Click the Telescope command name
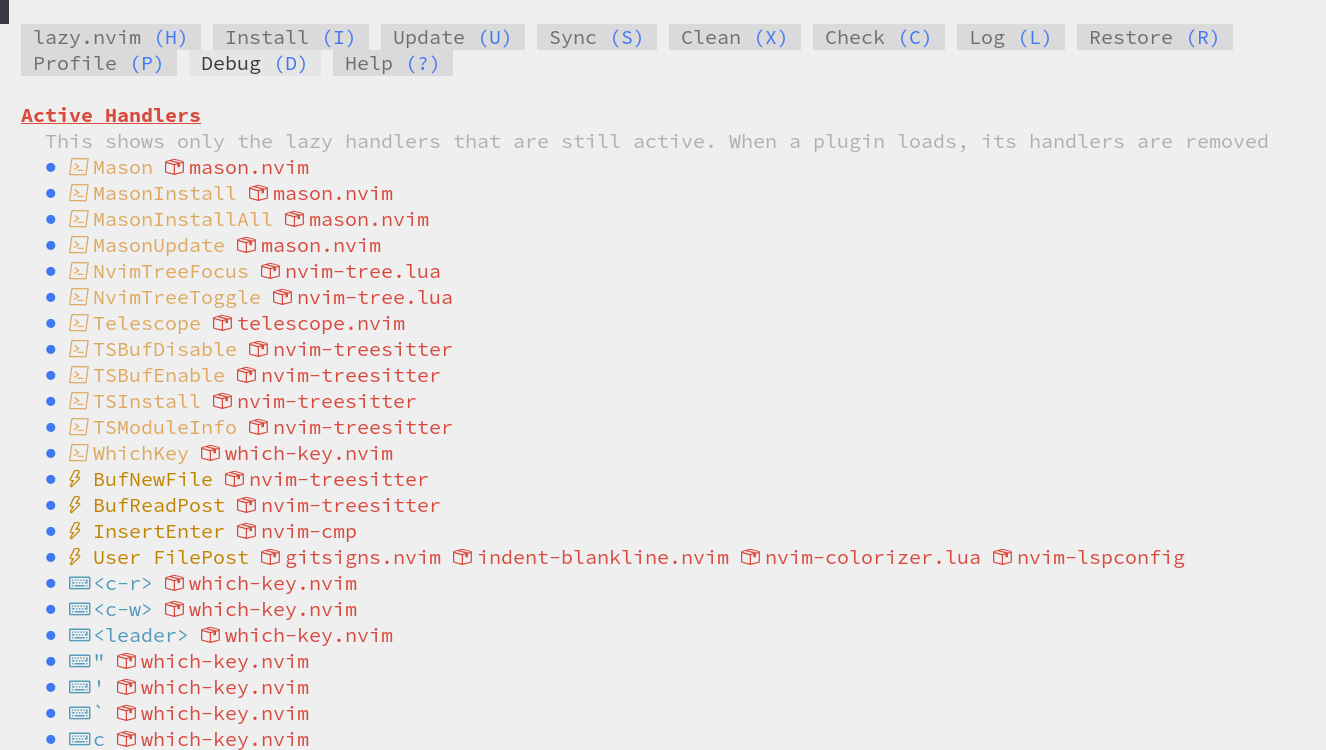The width and height of the screenshot is (1326, 750). 147,323
